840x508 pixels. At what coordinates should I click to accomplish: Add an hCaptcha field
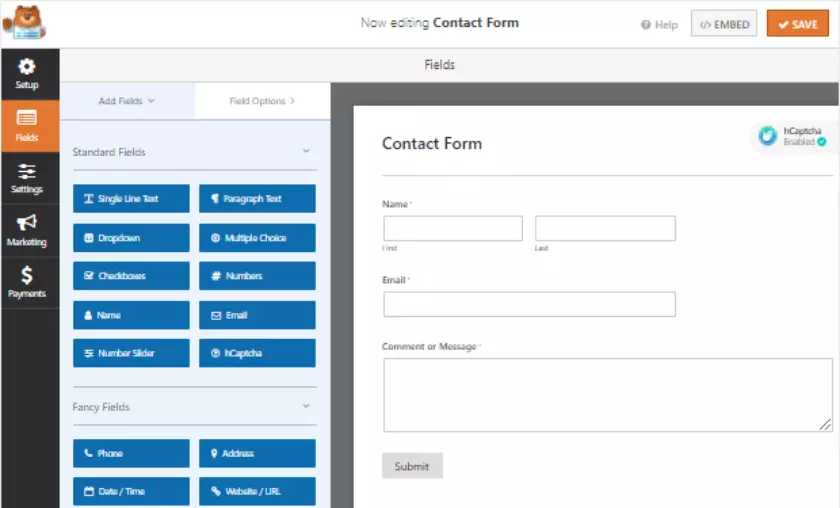point(257,353)
